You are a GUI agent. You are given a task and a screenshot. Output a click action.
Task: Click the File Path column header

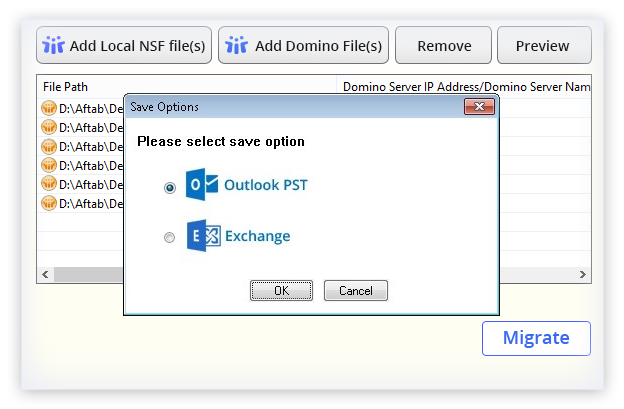187,87
